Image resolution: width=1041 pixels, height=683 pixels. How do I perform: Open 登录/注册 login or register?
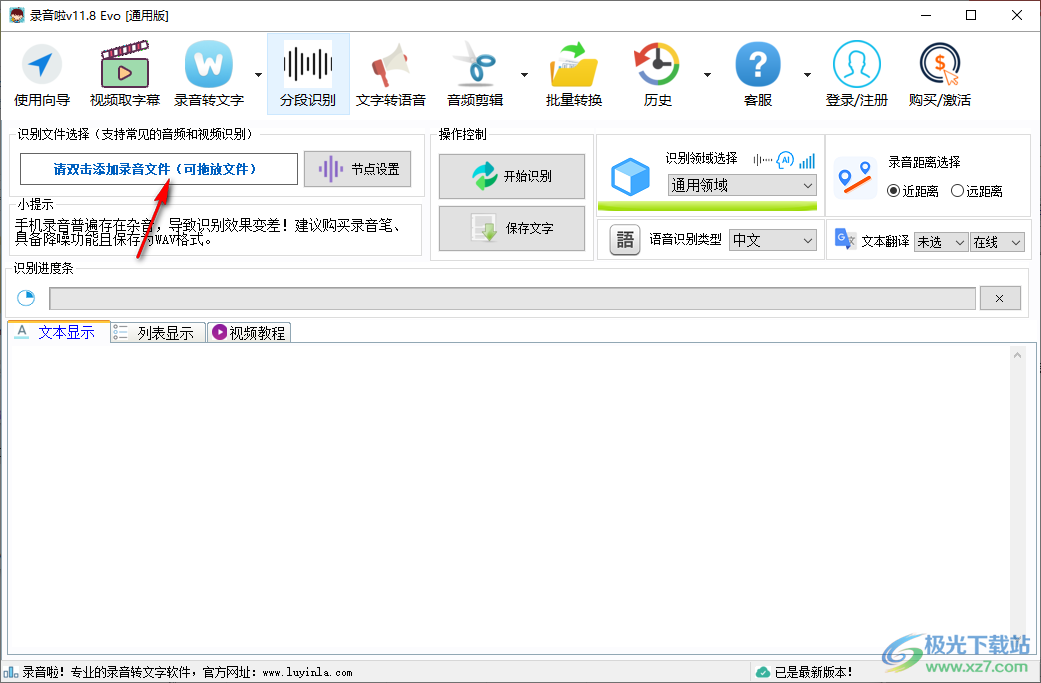coord(856,74)
